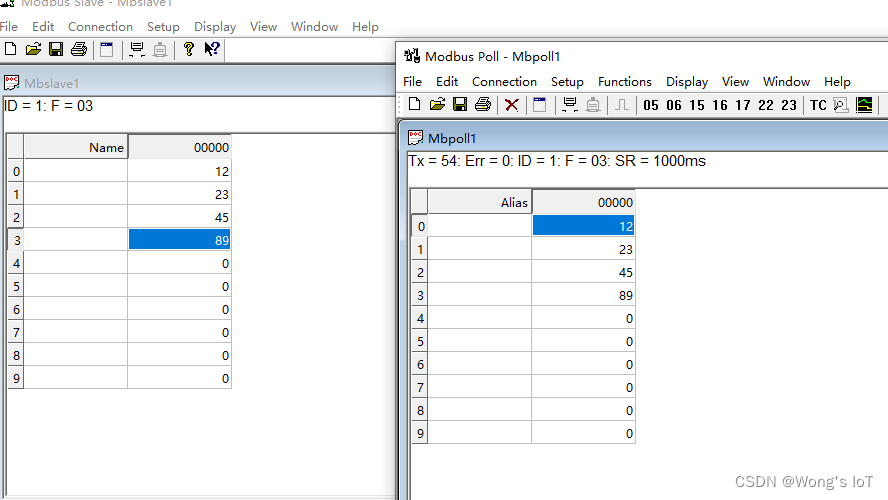Image resolution: width=888 pixels, height=500 pixels.
Task: Select Mbpoll1 cell with value 89
Action: (583, 295)
